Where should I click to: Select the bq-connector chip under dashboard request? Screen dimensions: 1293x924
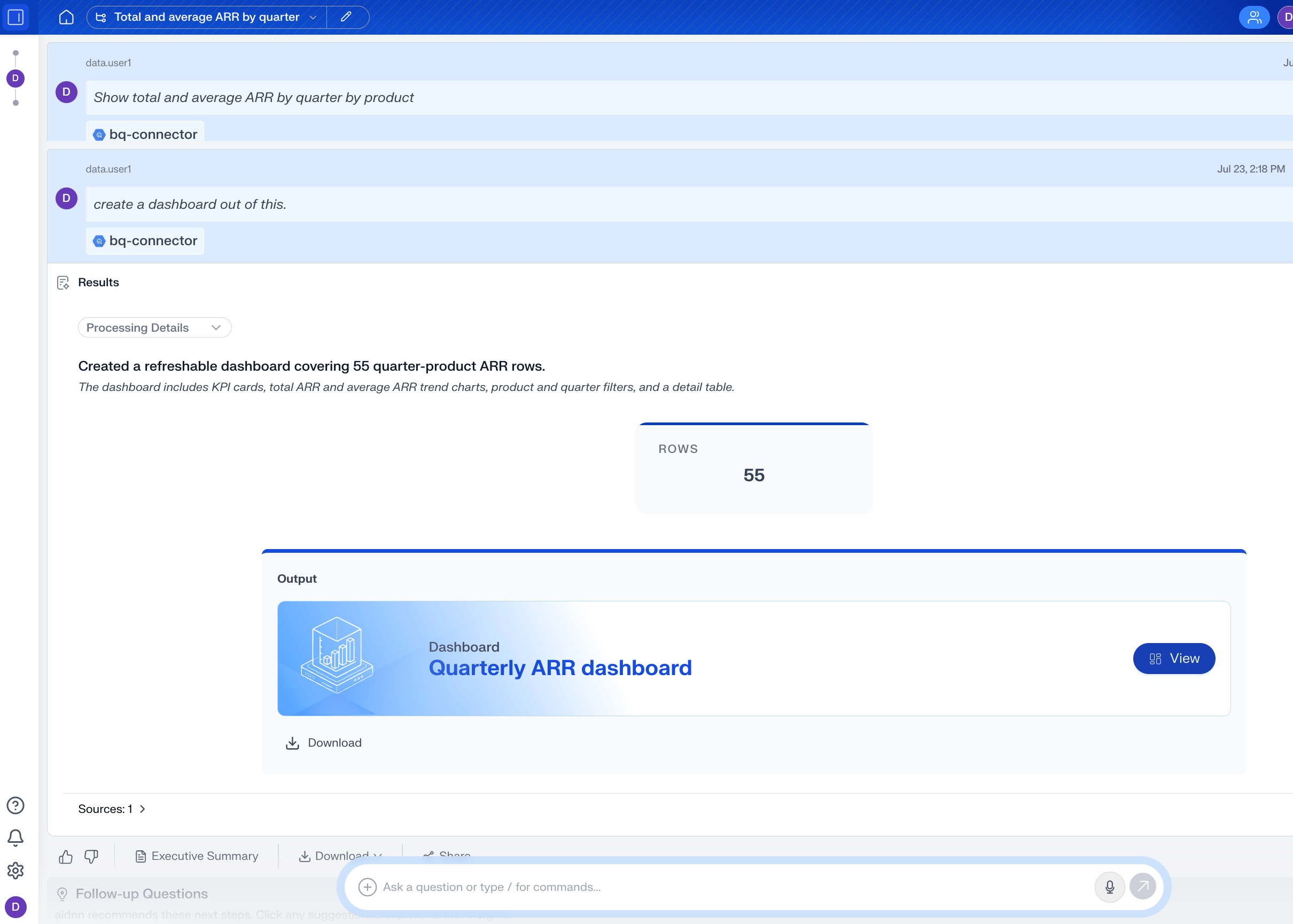tap(145, 241)
